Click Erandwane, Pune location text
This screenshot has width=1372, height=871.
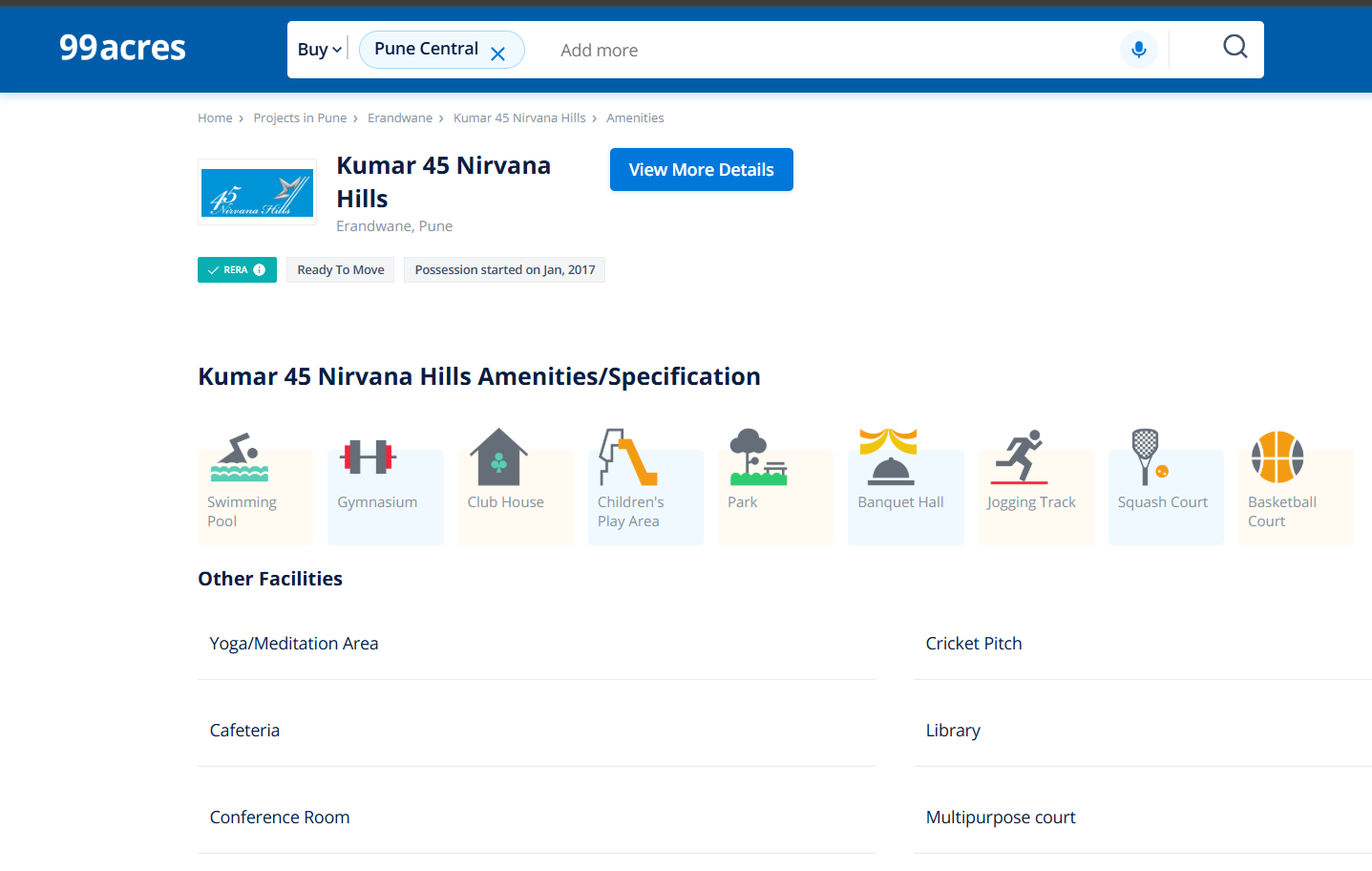[394, 226]
